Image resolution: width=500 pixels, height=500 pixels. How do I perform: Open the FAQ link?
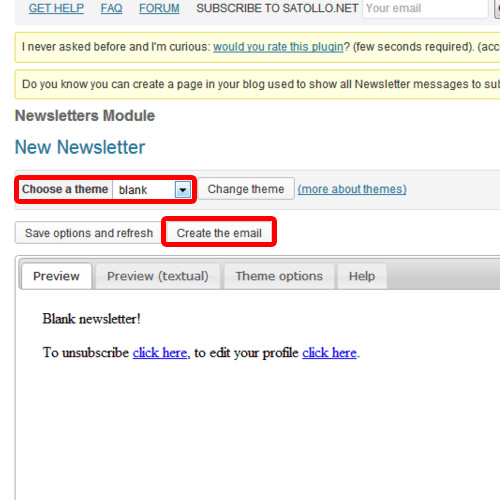coord(111,8)
